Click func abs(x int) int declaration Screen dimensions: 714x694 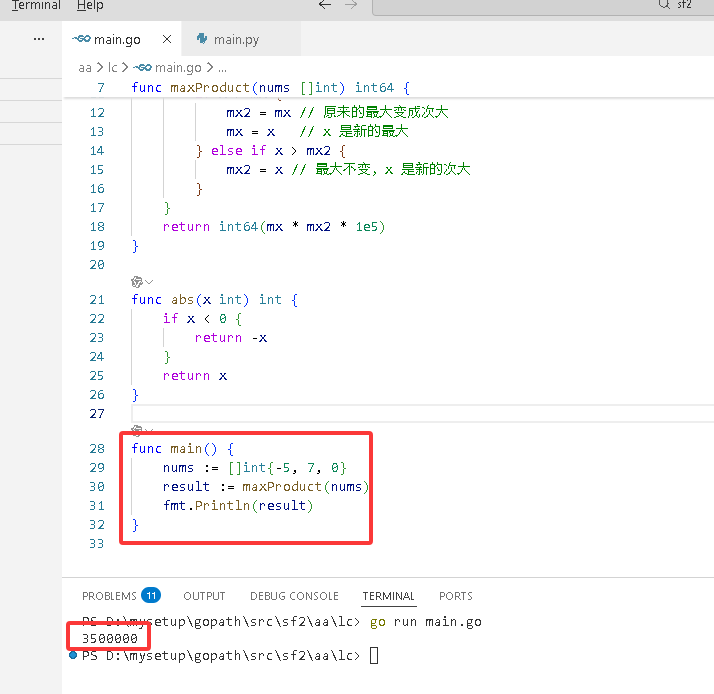pos(214,300)
